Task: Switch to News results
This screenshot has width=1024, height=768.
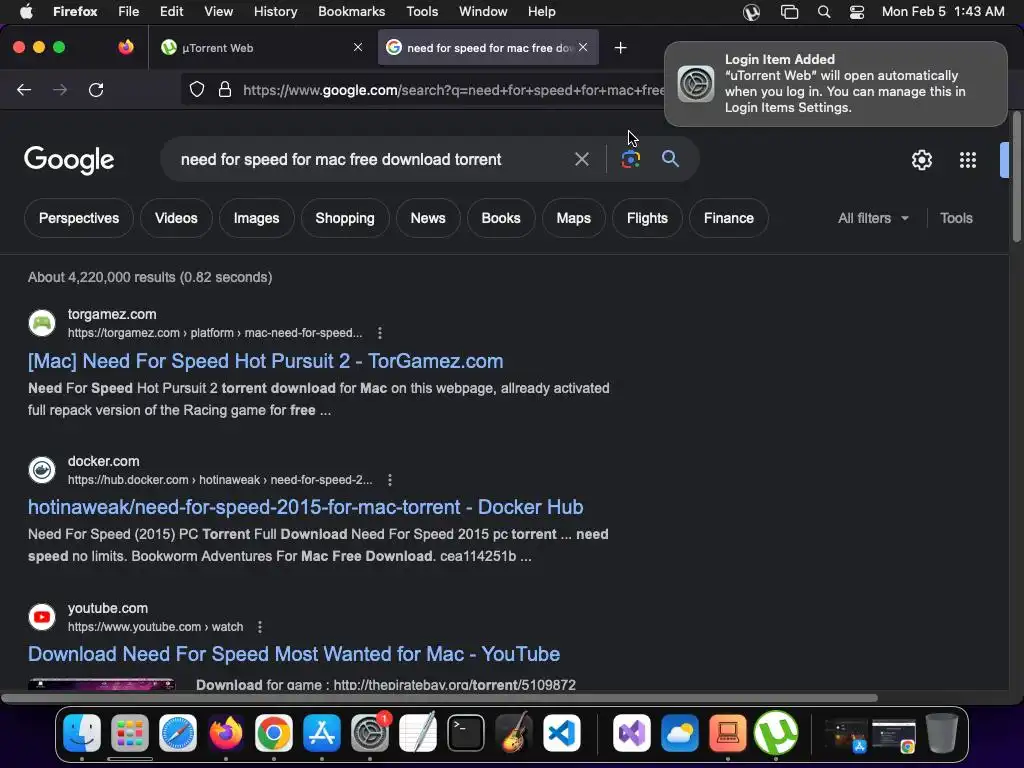Action: tap(428, 218)
